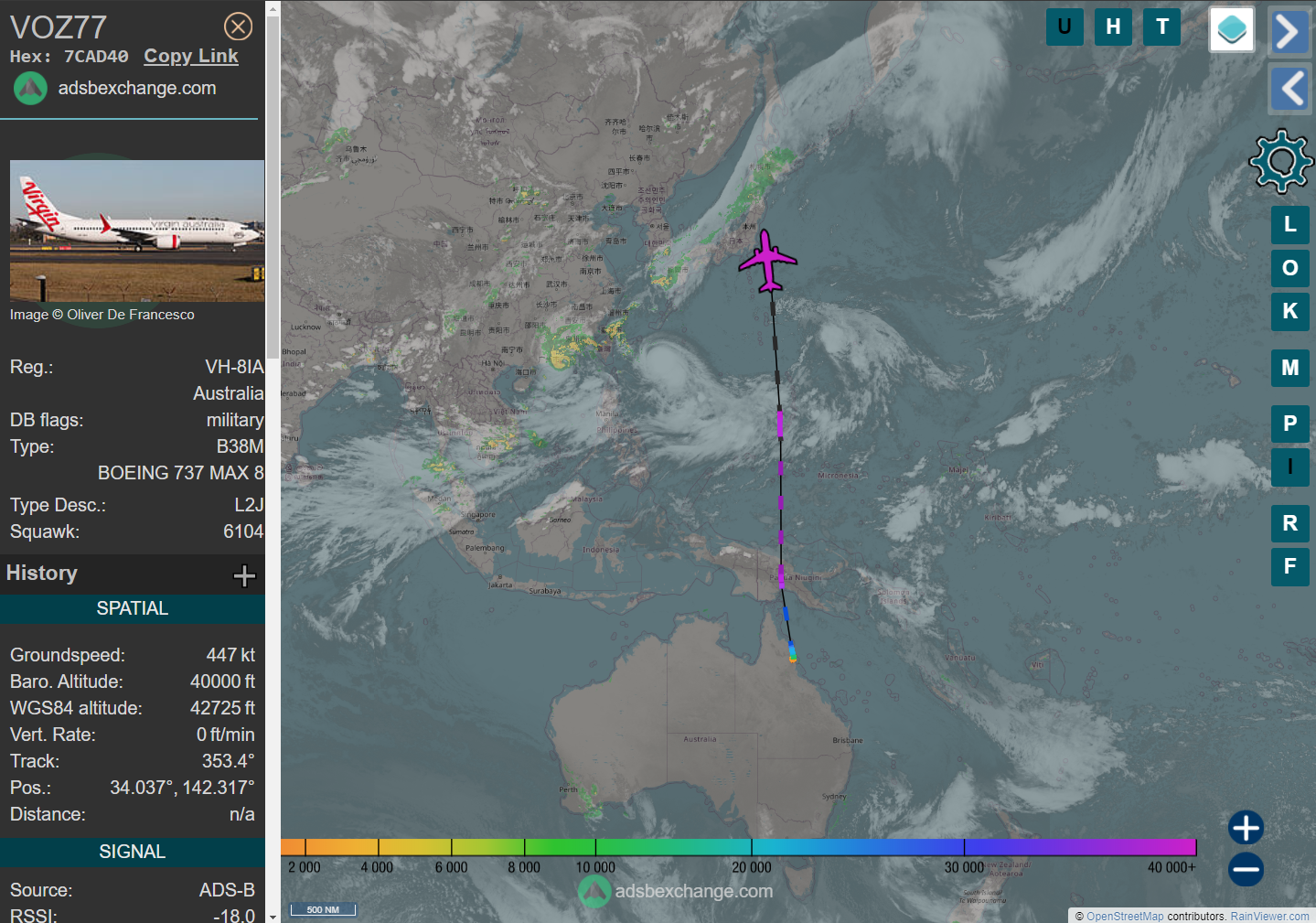Open the adsbexchange.com logo link
The width and height of the screenshot is (1316, 923).
[115, 89]
